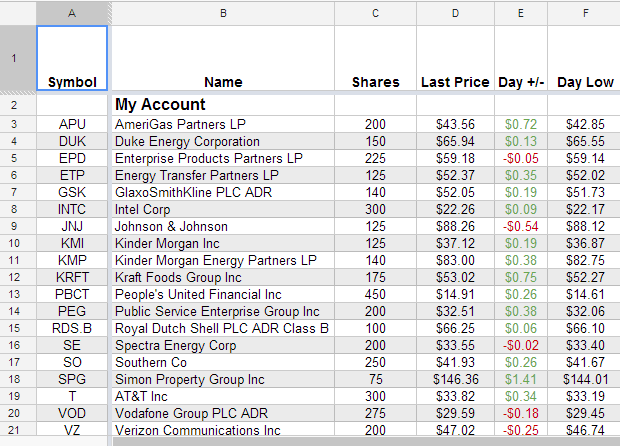Click the Name header cell
The image size is (620, 446).
(223, 59)
